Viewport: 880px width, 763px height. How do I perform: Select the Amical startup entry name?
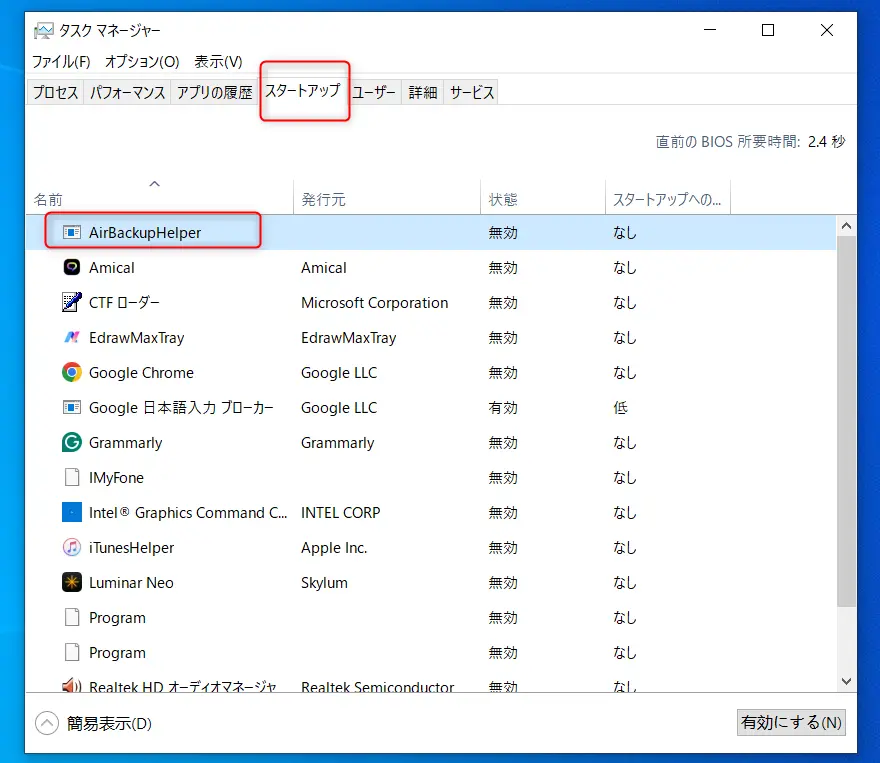coord(112,268)
